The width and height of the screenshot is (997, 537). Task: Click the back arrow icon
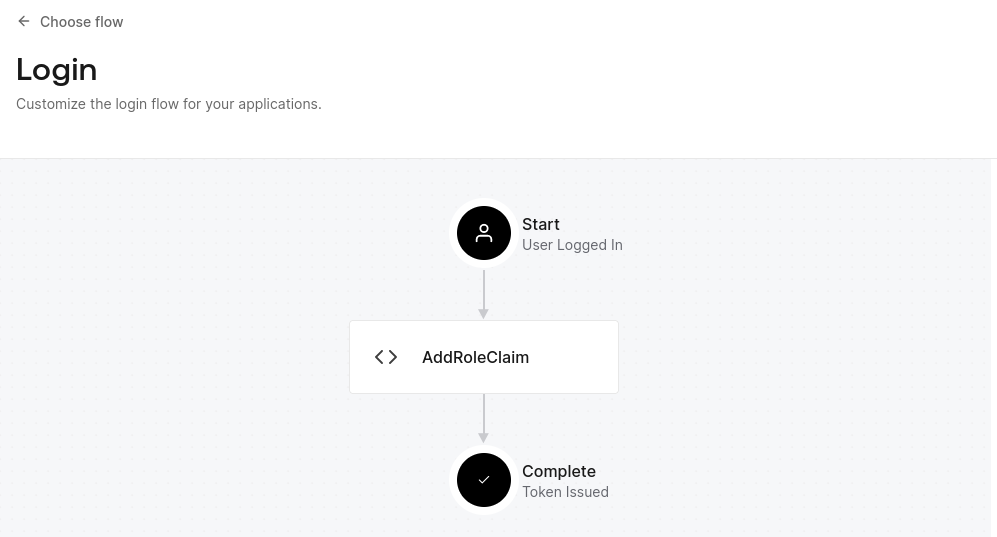point(24,21)
